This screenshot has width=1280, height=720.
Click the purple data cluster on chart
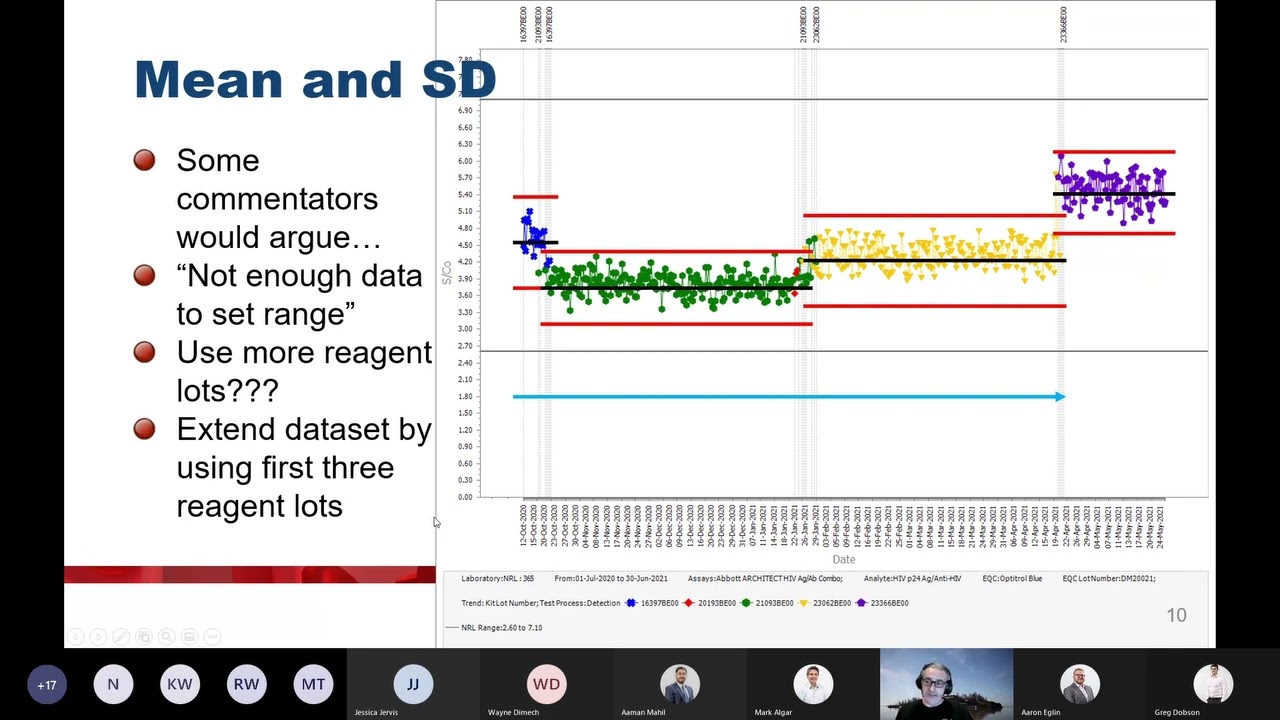1113,189
